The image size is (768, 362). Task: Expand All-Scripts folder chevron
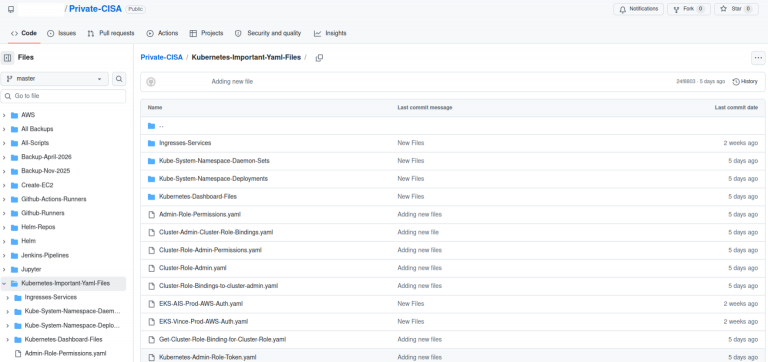click(4, 143)
